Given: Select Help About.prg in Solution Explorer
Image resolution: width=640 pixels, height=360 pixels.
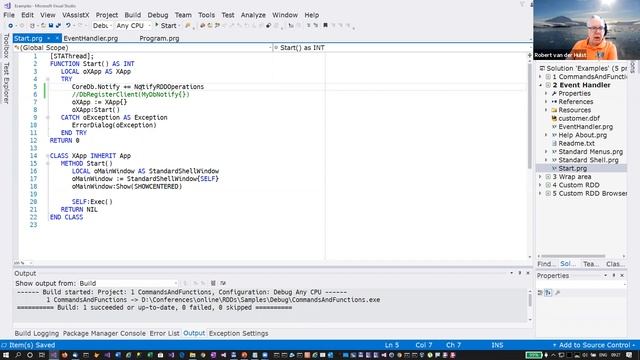Looking at the screenshot, I should (x=582, y=135).
